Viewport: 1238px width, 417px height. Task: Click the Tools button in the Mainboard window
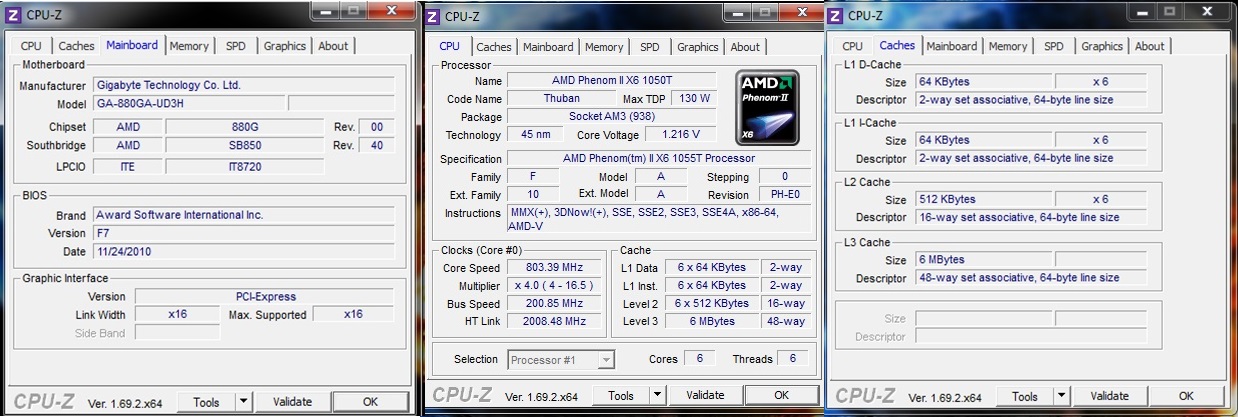(x=207, y=402)
